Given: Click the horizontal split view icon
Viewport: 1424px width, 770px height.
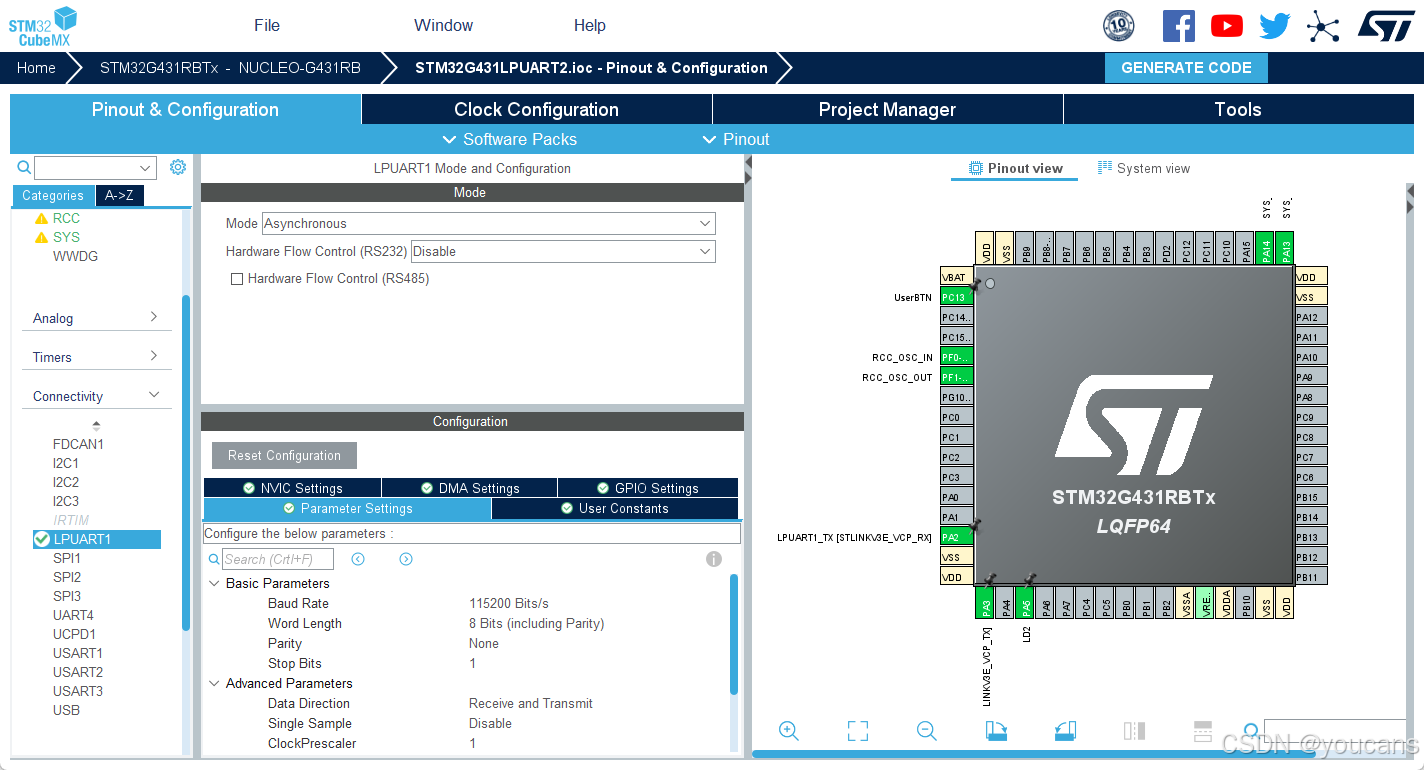Looking at the screenshot, I should pyautogui.click(x=1203, y=731).
